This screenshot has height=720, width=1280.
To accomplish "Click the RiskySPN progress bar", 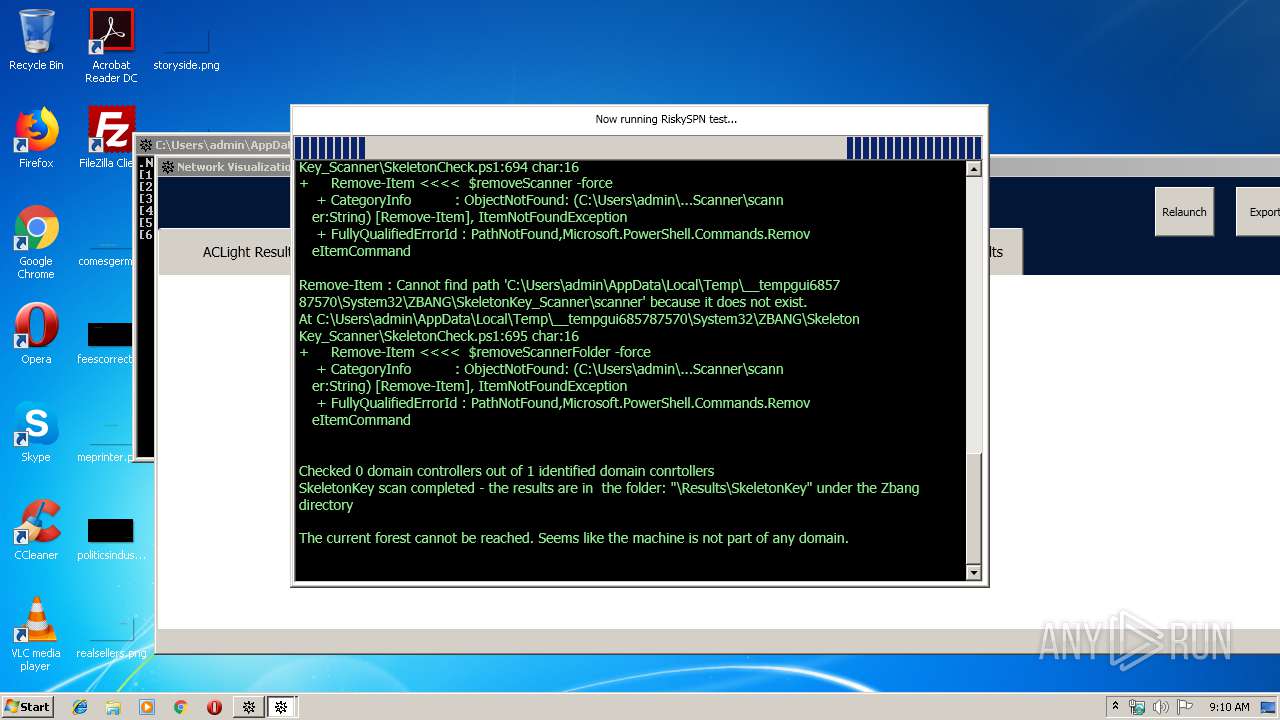I will coord(638,148).
